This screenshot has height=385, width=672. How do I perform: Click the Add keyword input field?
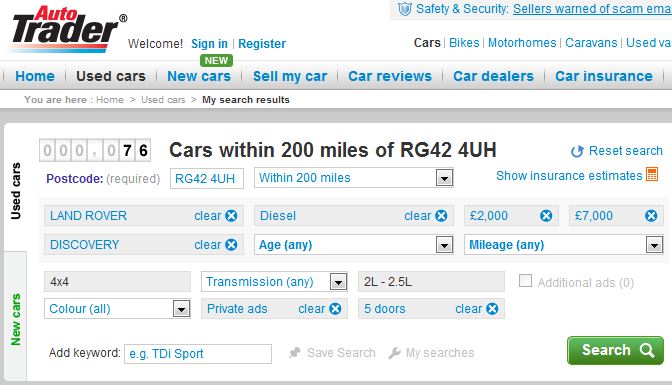point(198,354)
